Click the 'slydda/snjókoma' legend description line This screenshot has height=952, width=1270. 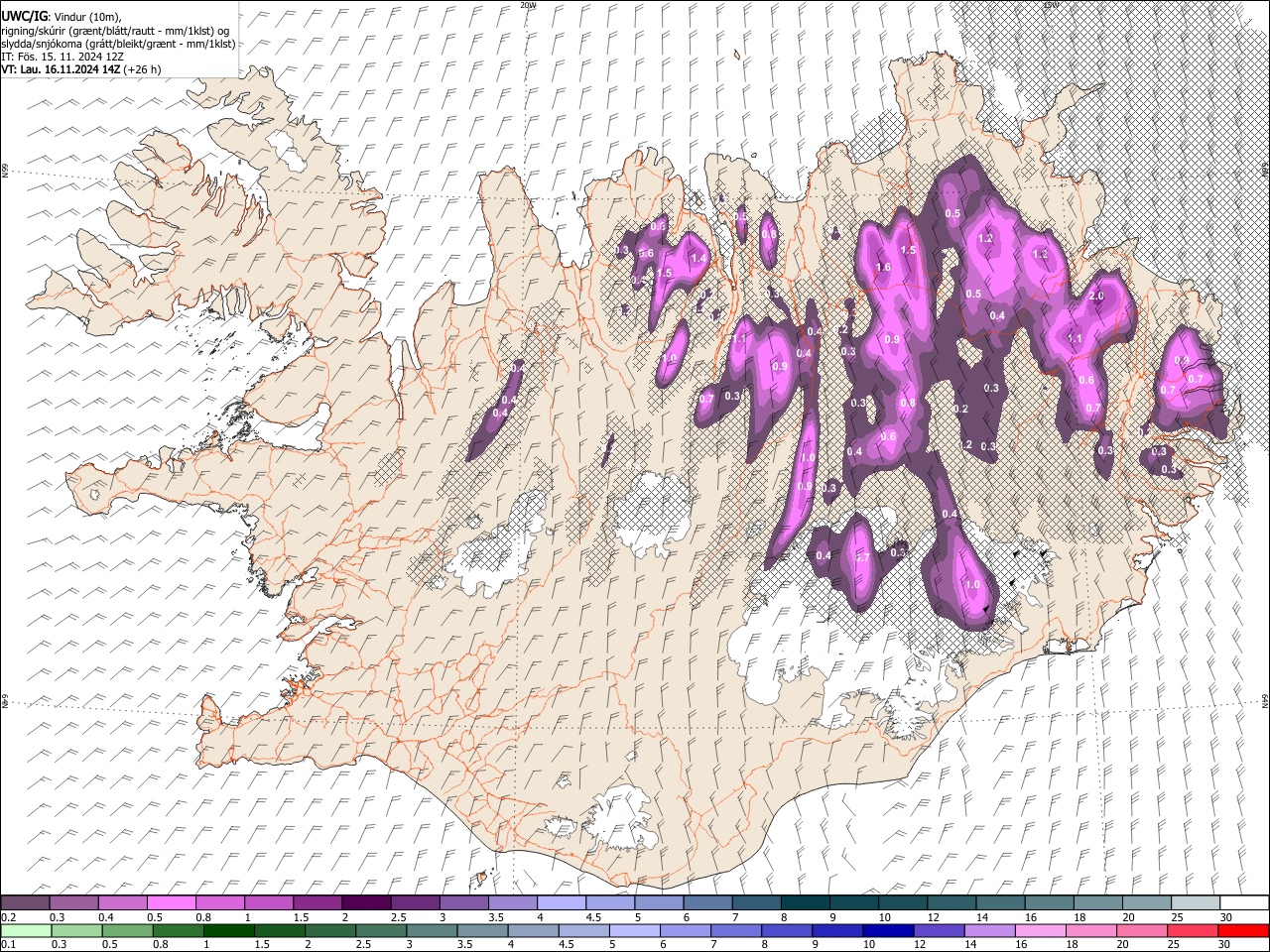click(x=118, y=44)
